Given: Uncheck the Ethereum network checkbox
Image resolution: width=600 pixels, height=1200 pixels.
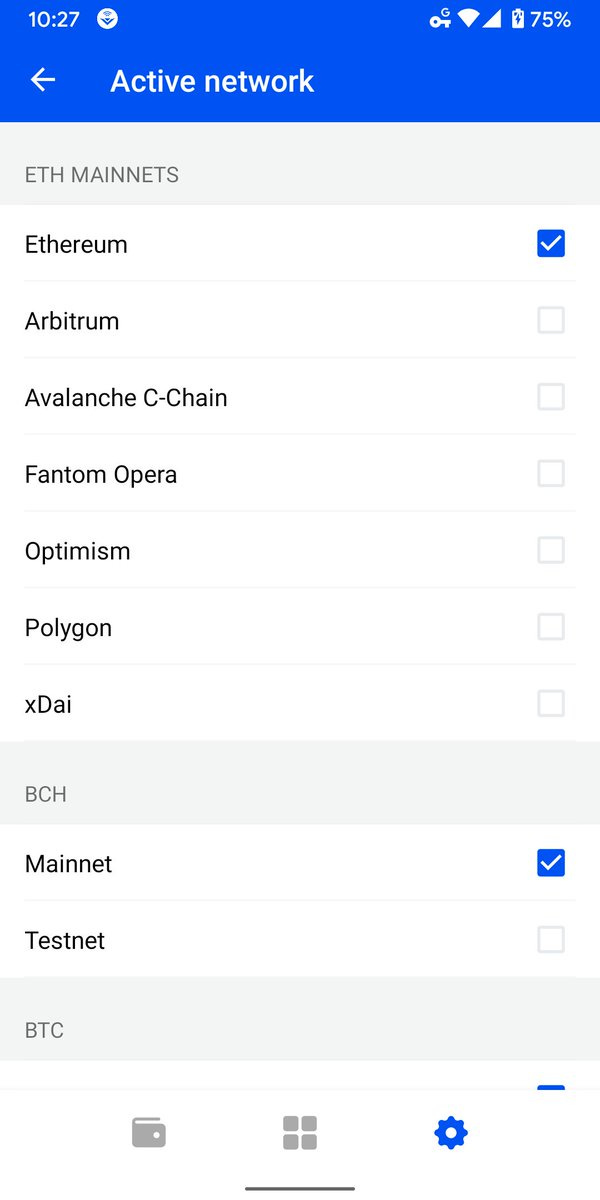Looking at the screenshot, I should [x=551, y=243].
